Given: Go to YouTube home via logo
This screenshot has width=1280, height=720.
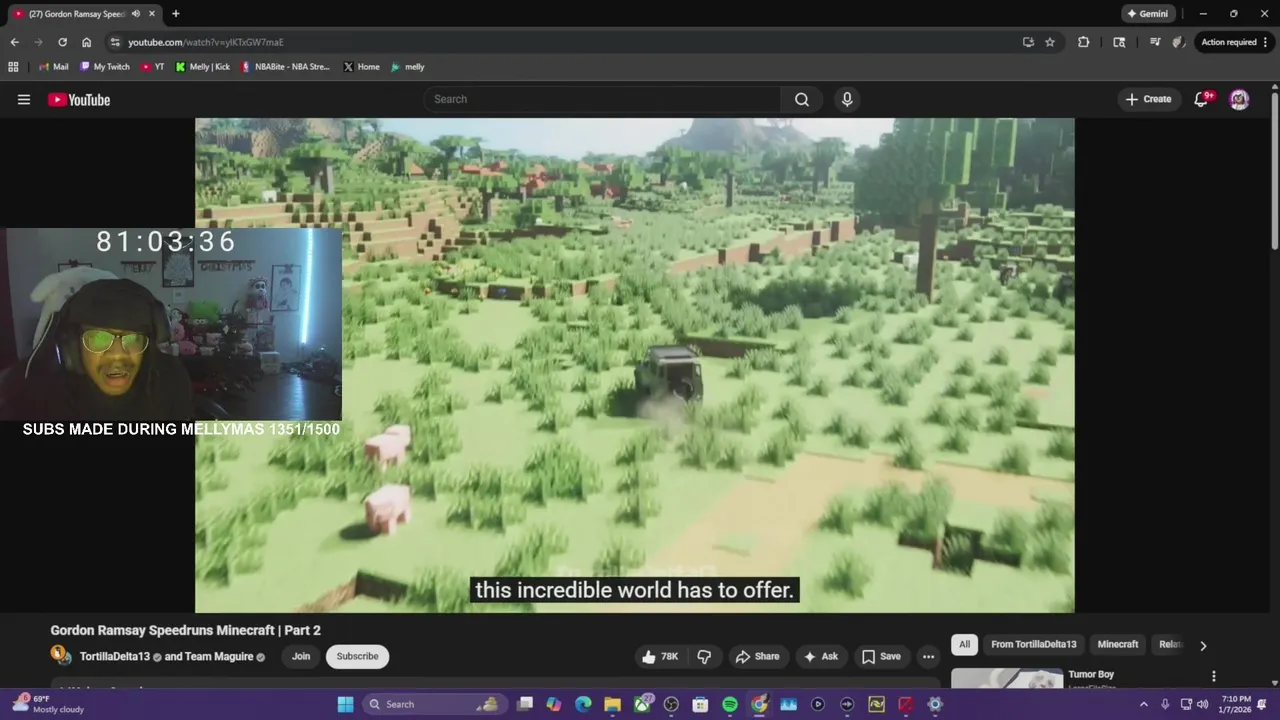Looking at the screenshot, I should click(79, 99).
